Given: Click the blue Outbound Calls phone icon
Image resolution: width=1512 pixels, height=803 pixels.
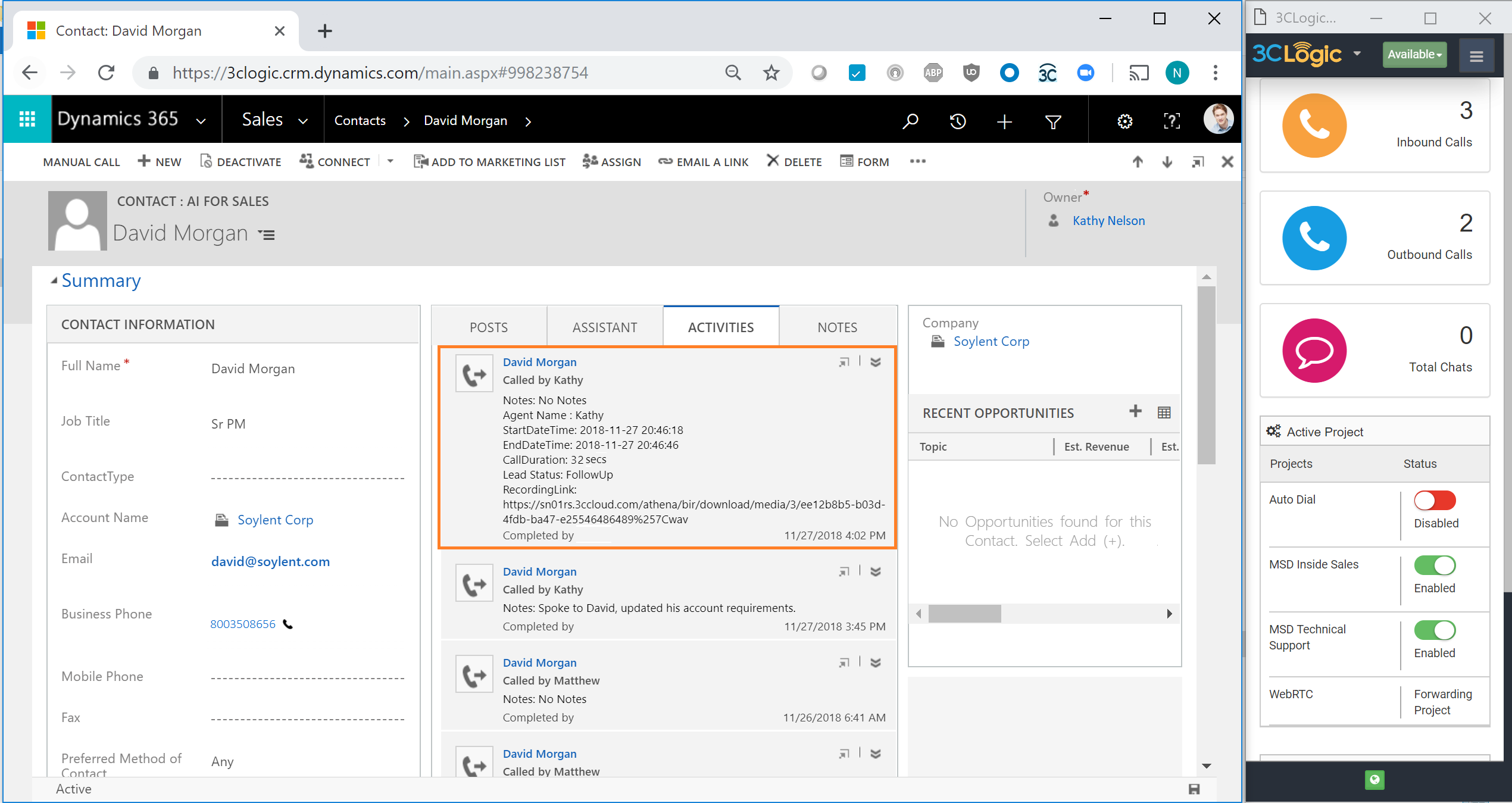Looking at the screenshot, I should (x=1314, y=238).
